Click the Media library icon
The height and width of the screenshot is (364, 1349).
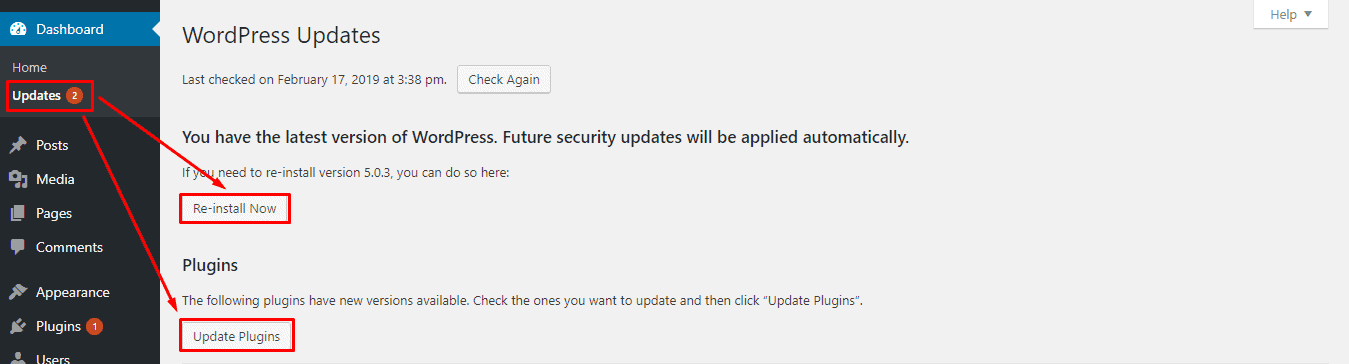click(18, 179)
